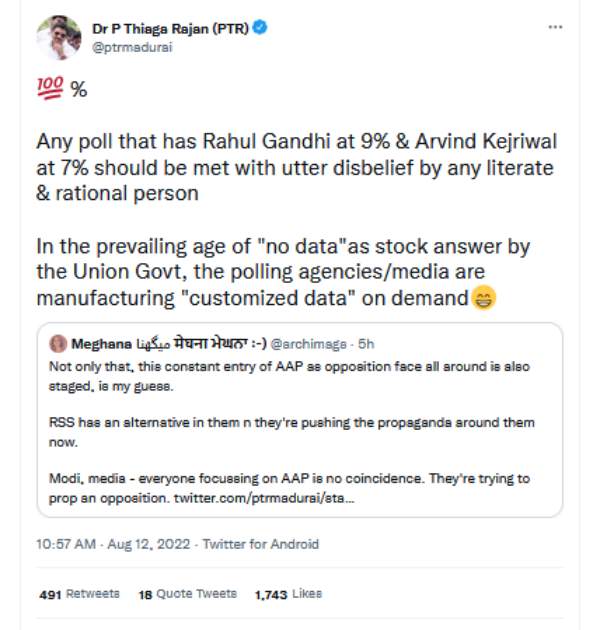Click the 10:57 AM · Aug 12, 2022 timestamp
Screen dimensions: 600x630
(x=112, y=545)
